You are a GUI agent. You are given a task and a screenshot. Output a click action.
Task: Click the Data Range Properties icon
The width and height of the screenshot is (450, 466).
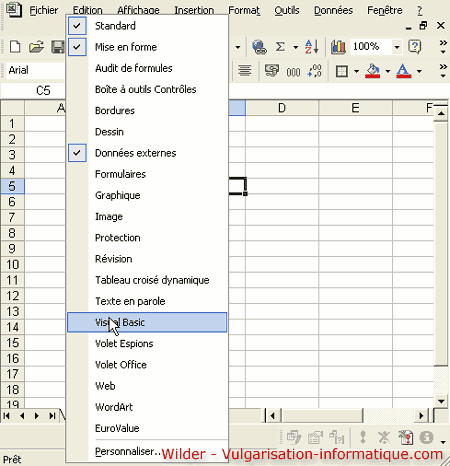click(x=315, y=437)
